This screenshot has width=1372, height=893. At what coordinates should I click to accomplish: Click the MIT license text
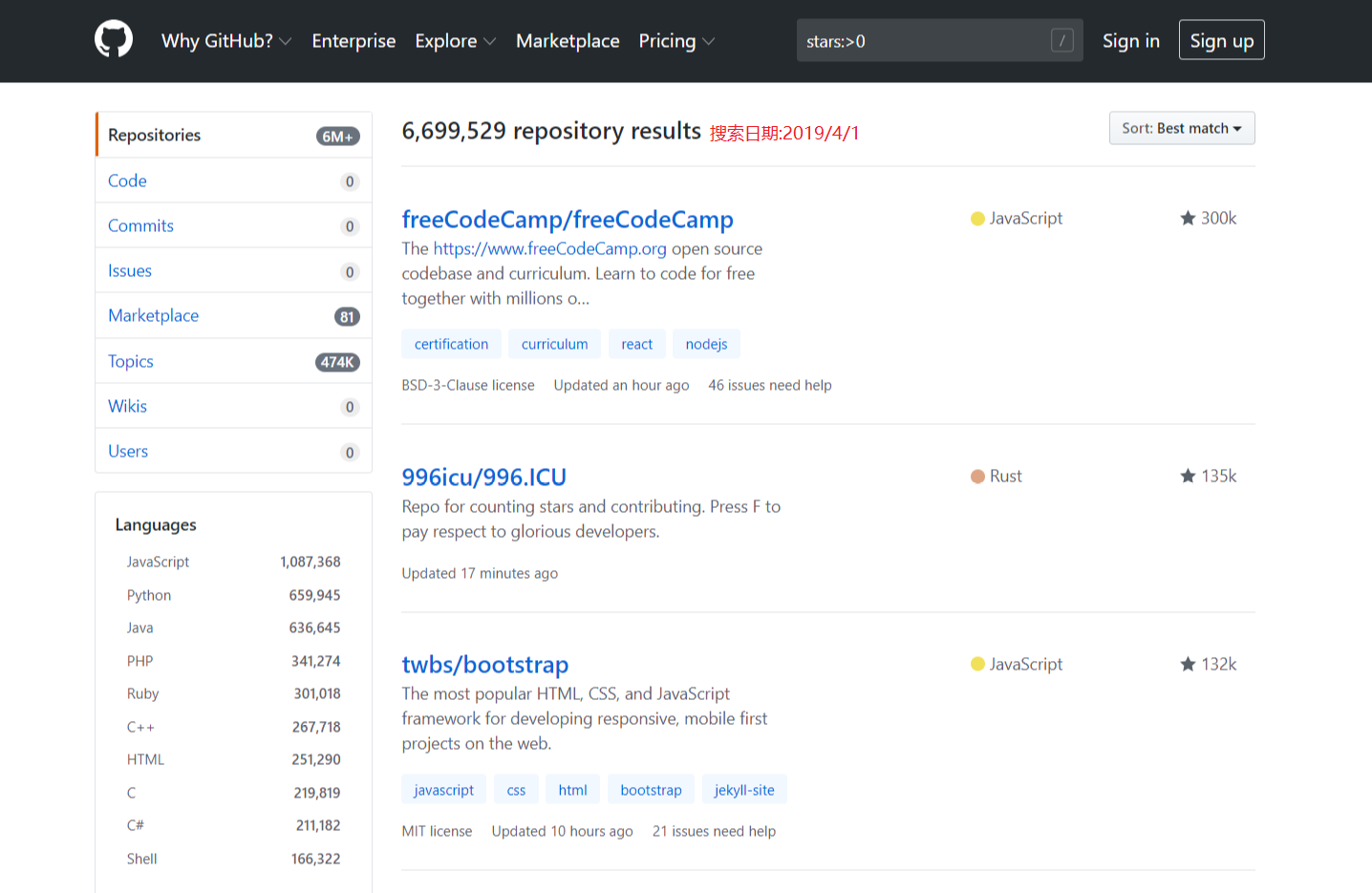click(x=437, y=831)
